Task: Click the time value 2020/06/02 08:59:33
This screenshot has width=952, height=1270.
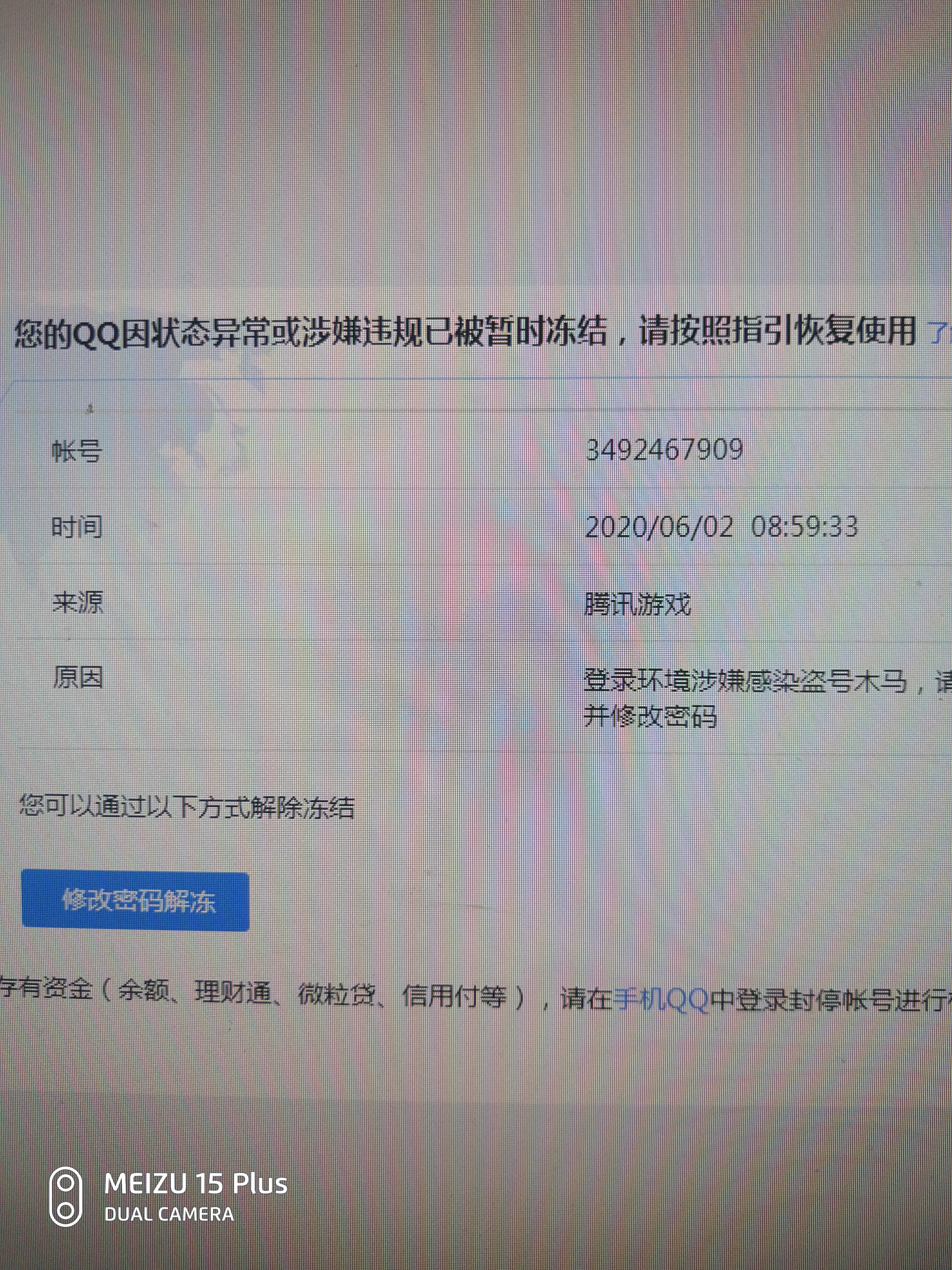Action: tap(721, 526)
